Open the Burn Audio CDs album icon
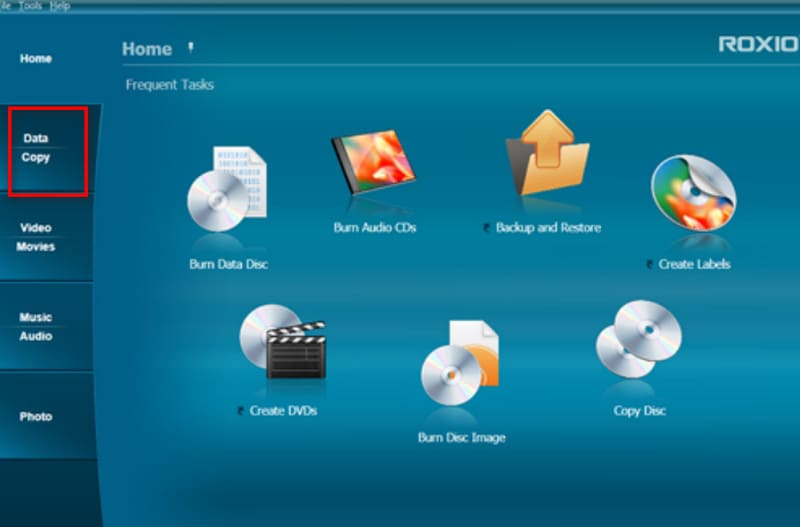The image size is (800, 527). pos(373,168)
